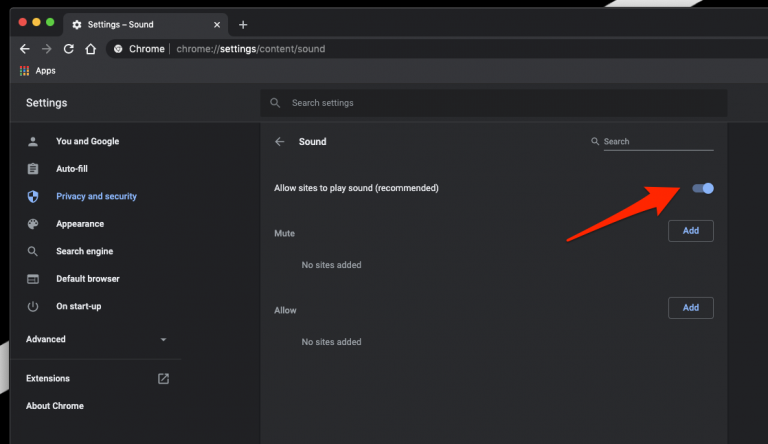Click Allow sites to play sound (recommended) text
768x444 pixels.
click(356, 188)
